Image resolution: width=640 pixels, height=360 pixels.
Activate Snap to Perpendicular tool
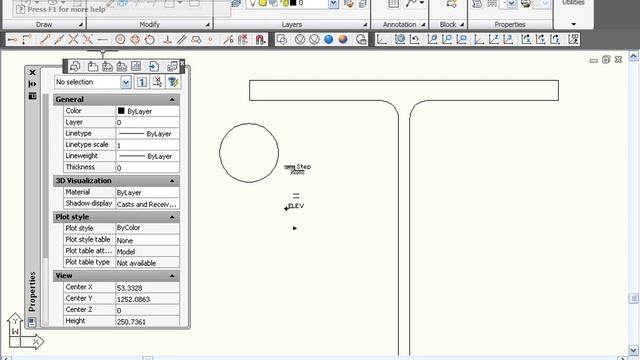coord(167,40)
